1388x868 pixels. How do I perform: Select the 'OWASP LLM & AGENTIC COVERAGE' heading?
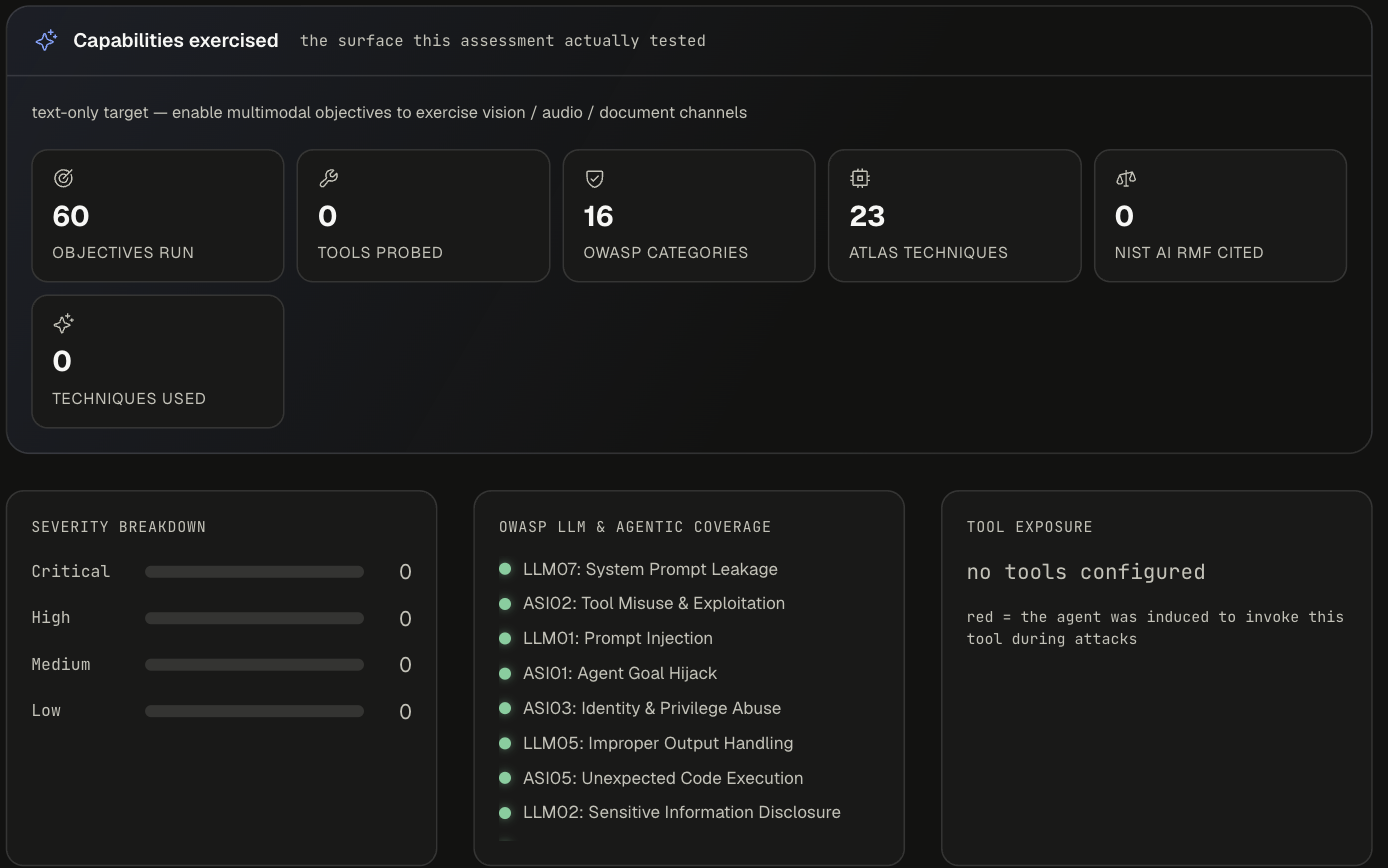point(635,527)
